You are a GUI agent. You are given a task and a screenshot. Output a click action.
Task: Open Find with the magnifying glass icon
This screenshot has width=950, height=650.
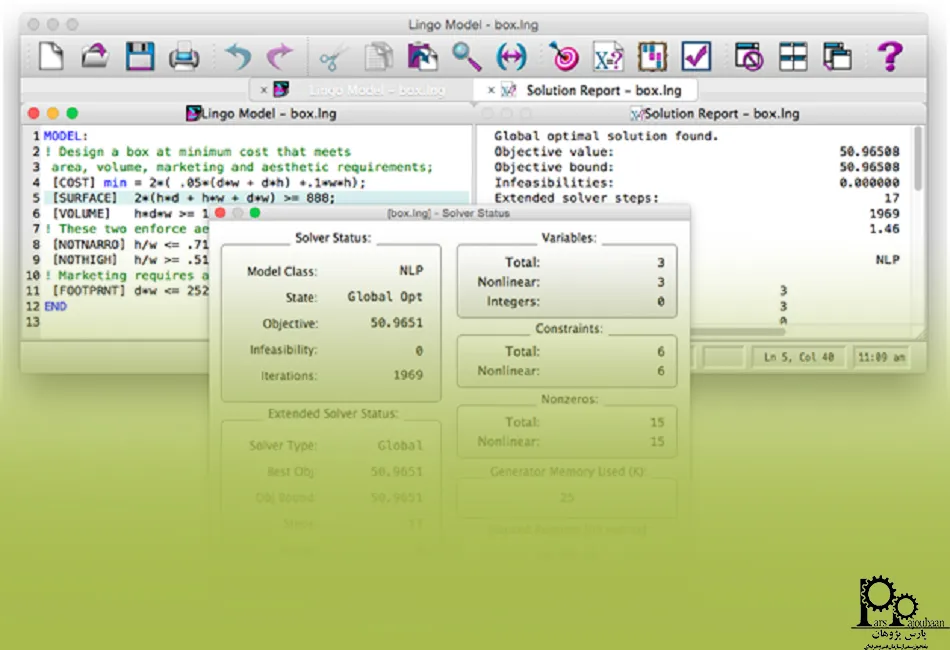466,56
